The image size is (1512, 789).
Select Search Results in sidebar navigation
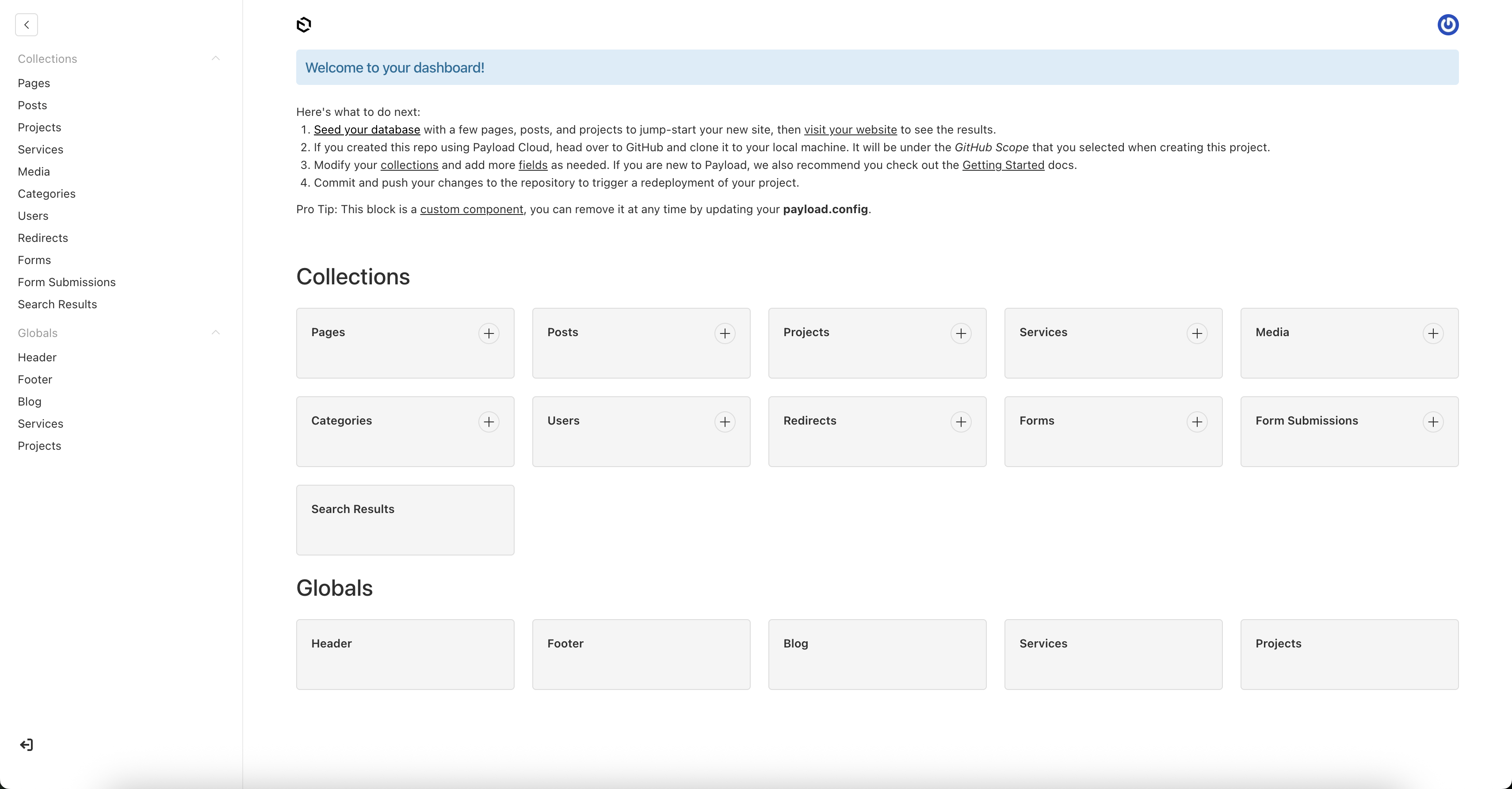pyautogui.click(x=57, y=304)
